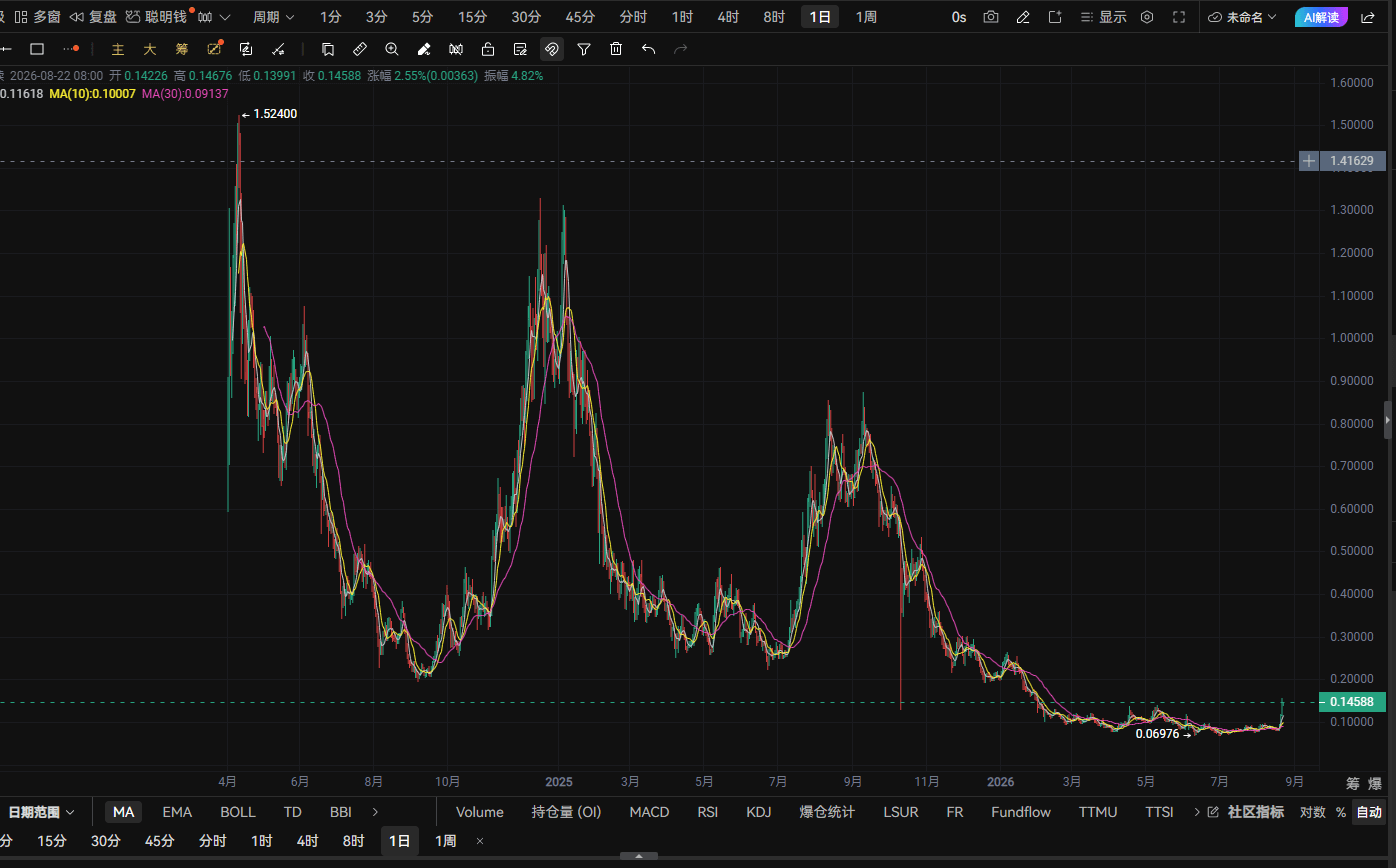1396x868 pixels.
Task: Add the Fundflow sub-indicator
Action: click(1021, 812)
